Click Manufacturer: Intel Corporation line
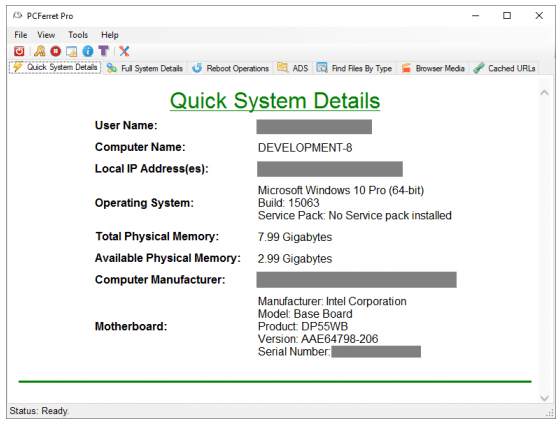Image resolution: width=560 pixels, height=428 pixels. pyautogui.click(x=332, y=302)
